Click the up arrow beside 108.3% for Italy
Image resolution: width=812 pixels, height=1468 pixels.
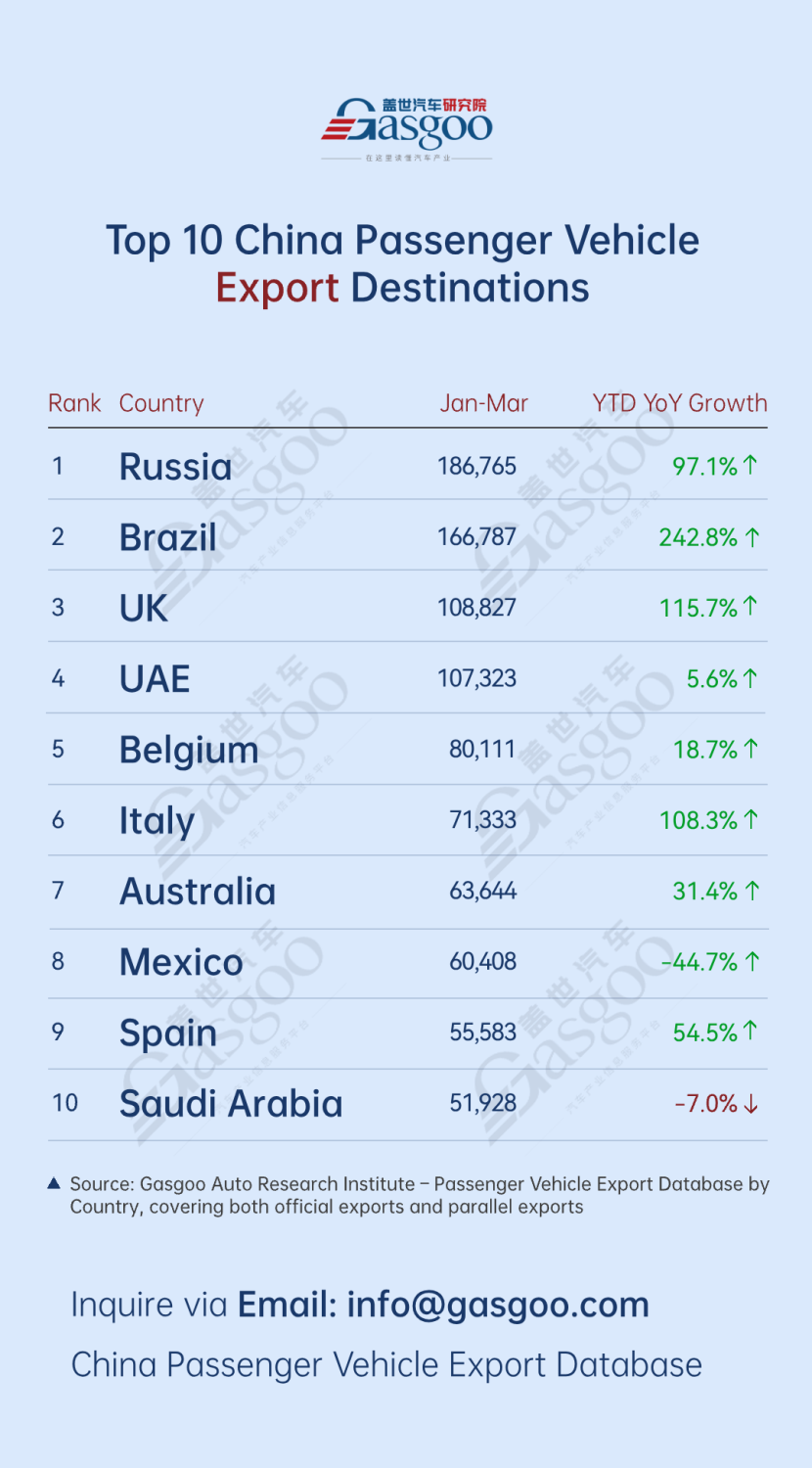click(750, 819)
